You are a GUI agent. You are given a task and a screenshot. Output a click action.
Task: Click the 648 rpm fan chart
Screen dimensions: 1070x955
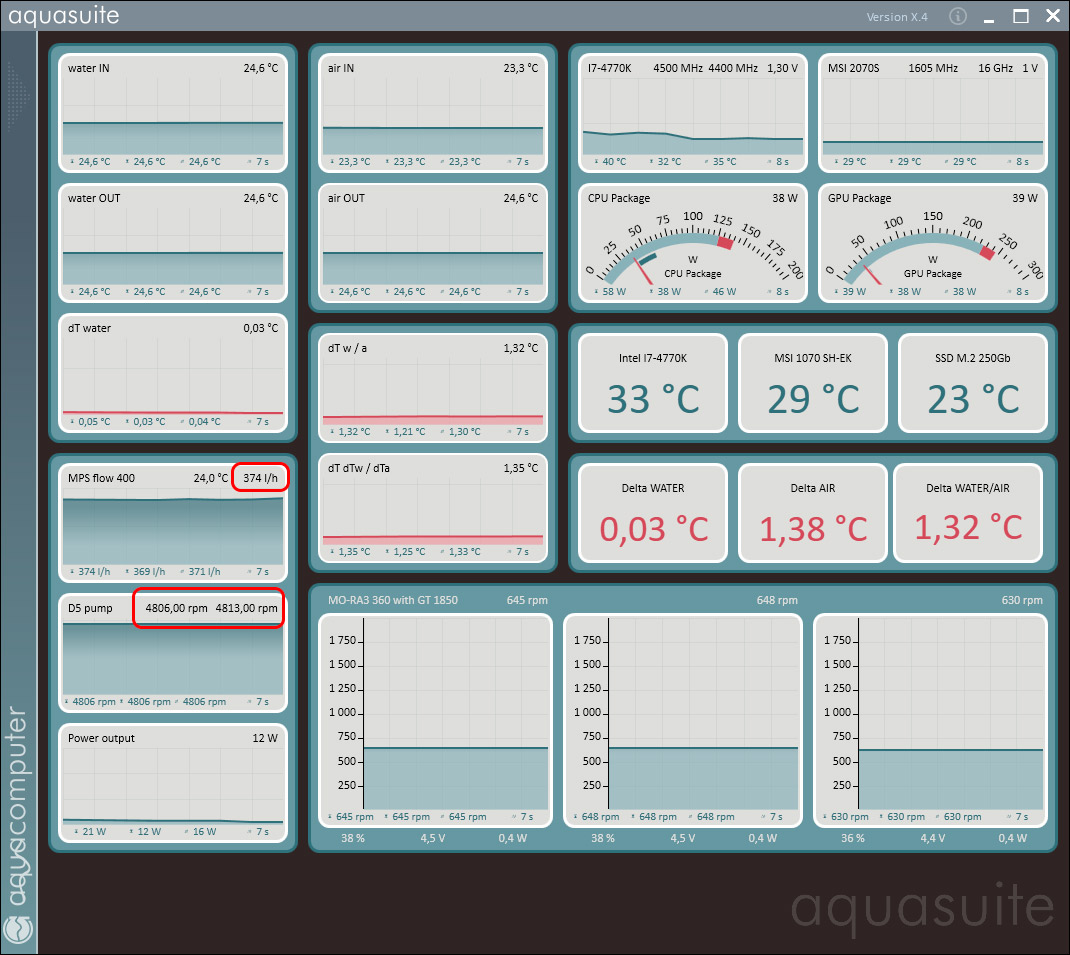(x=682, y=719)
